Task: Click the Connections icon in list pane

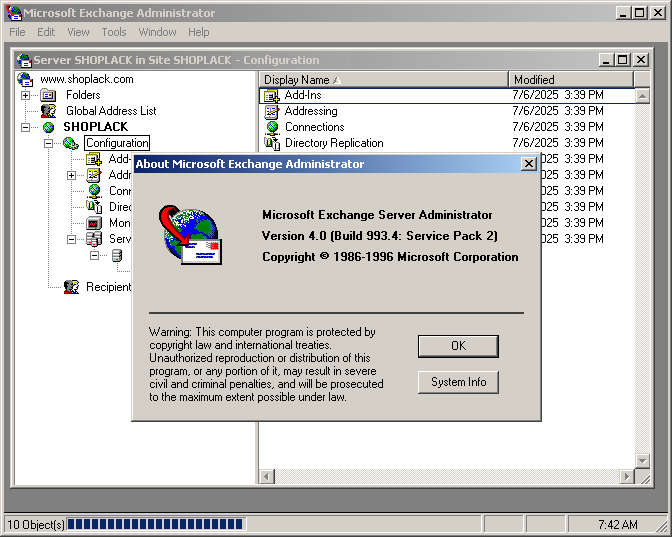Action: pyautogui.click(x=272, y=127)
